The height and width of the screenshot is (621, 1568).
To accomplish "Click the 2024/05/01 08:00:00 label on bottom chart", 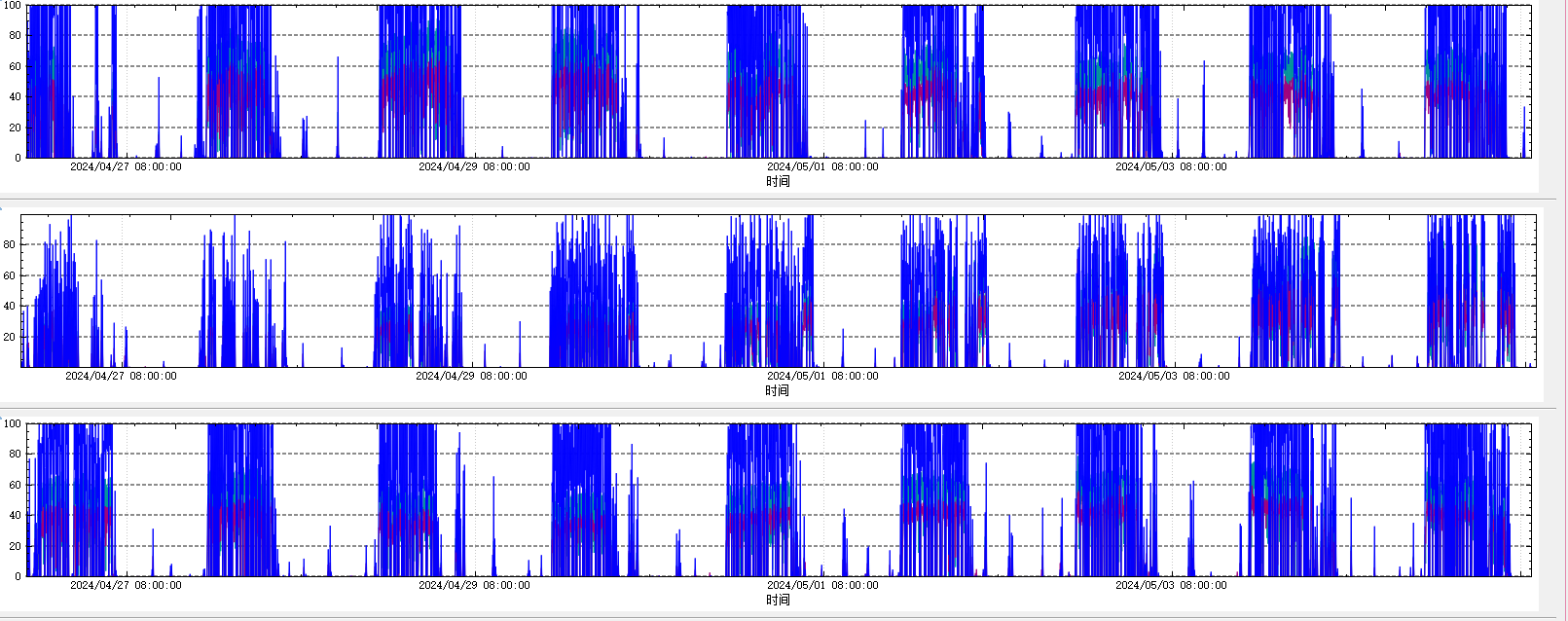I will 822,585.
